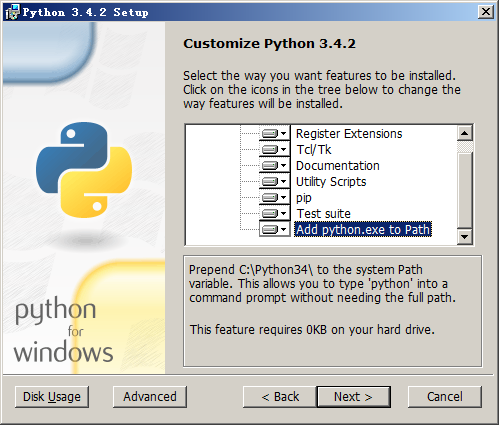Click the feature list scrollbar up arrow
Screen dimensions: 499x425
click(464, 133)
